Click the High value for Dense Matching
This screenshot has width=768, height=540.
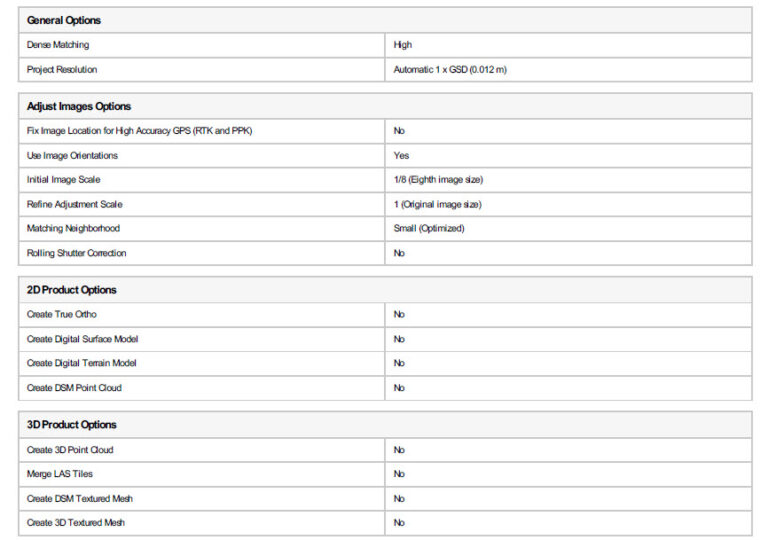[403, 45]
